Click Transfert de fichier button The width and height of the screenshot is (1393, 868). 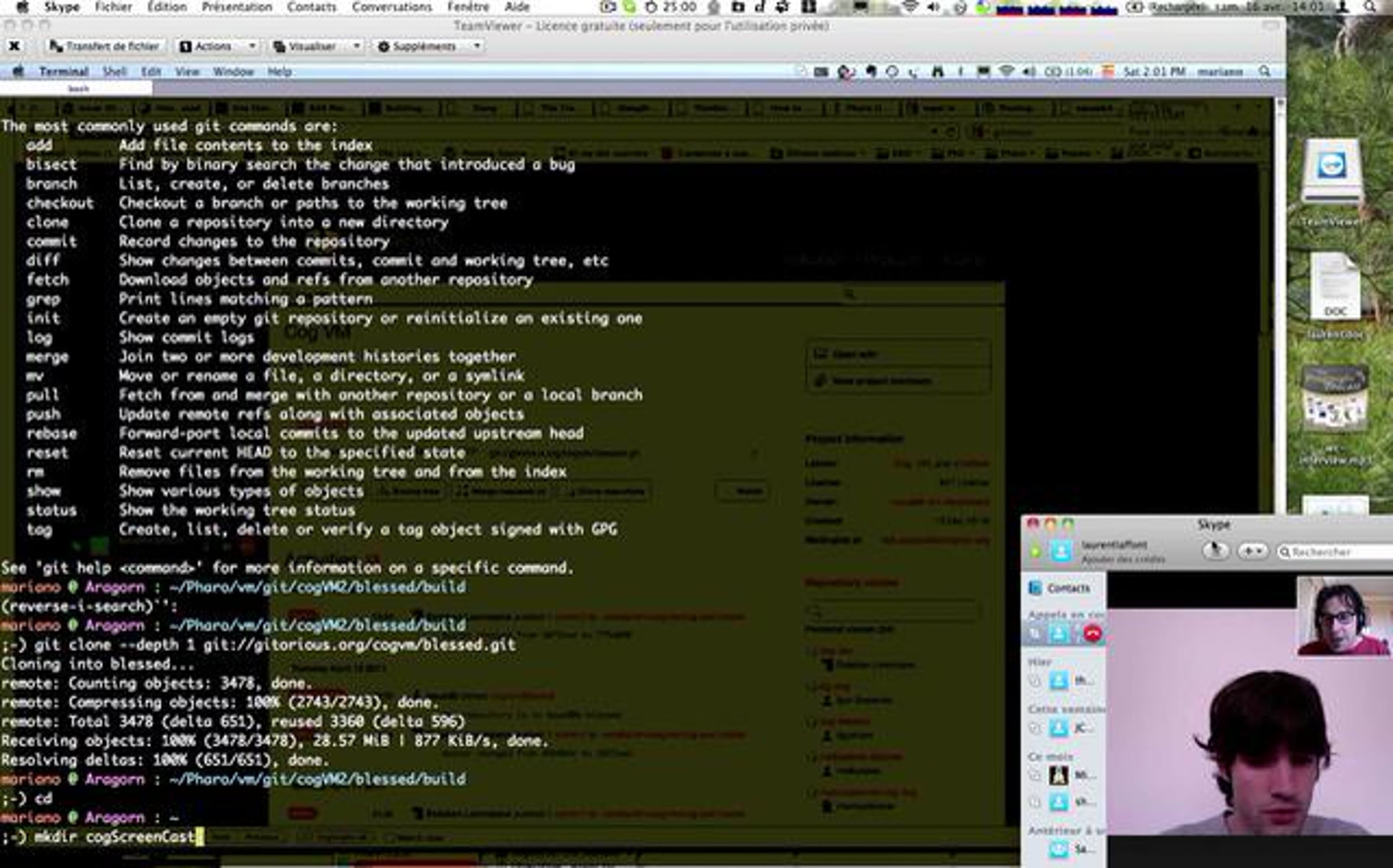point(105,46)
